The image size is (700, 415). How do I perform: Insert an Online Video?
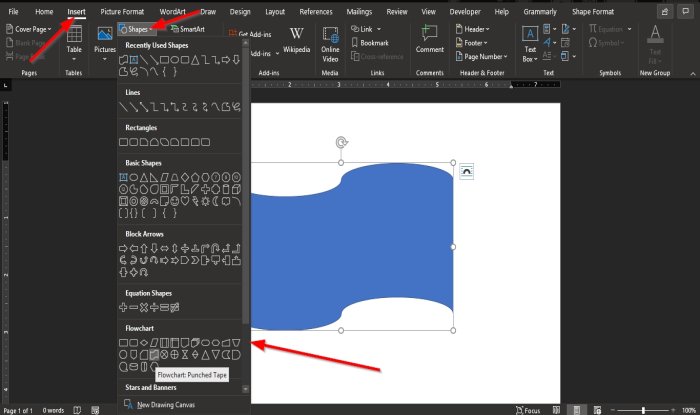click(330, 45)
